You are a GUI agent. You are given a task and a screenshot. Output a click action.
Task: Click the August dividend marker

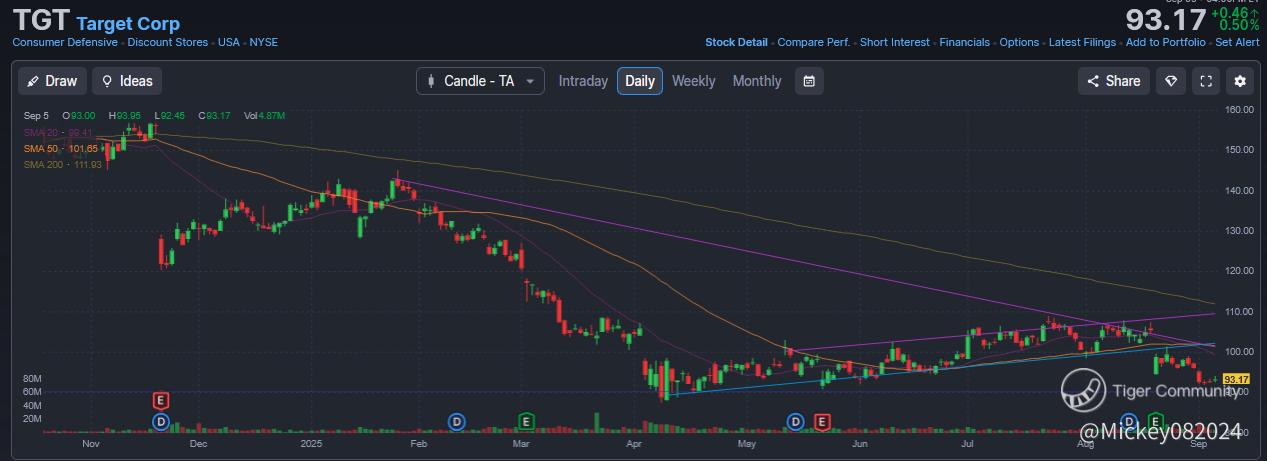pos(1130,421)
